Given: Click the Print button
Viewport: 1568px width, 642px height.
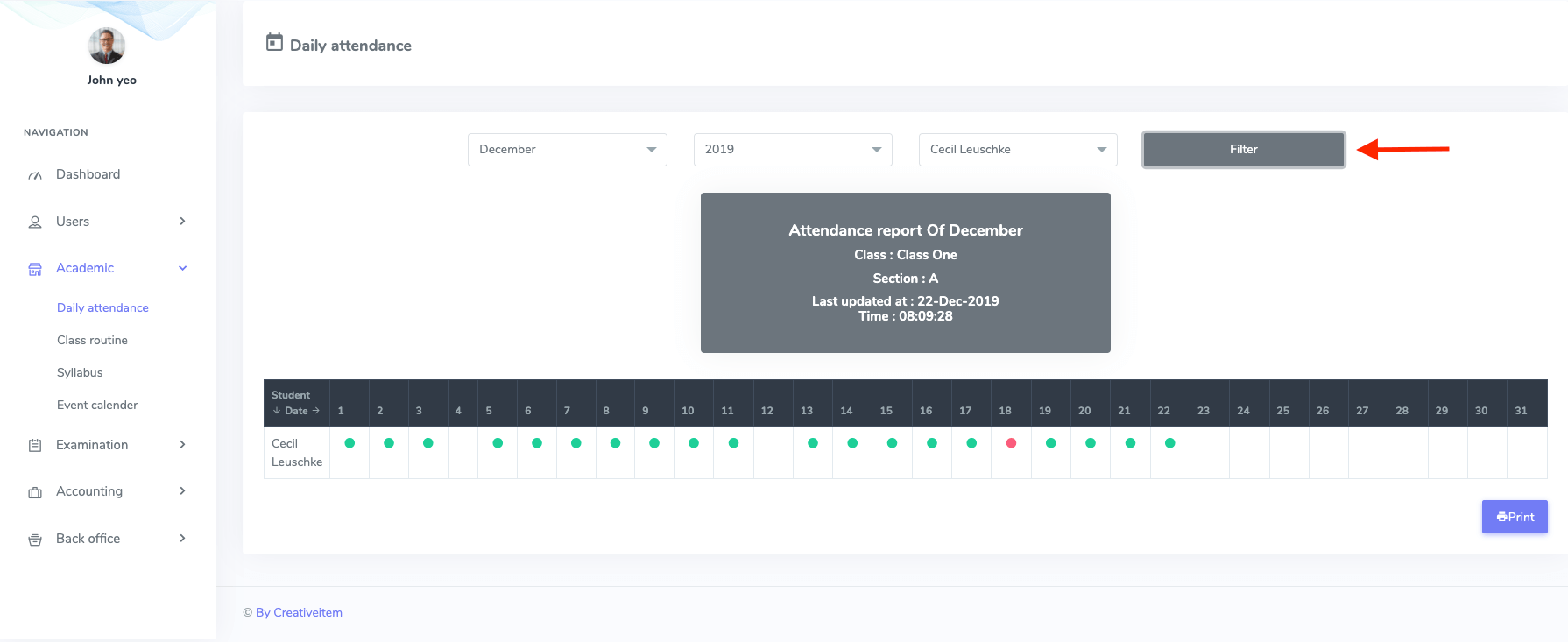Looking at the screenshot, I should pyautogui.click(x=1515, y=517).
